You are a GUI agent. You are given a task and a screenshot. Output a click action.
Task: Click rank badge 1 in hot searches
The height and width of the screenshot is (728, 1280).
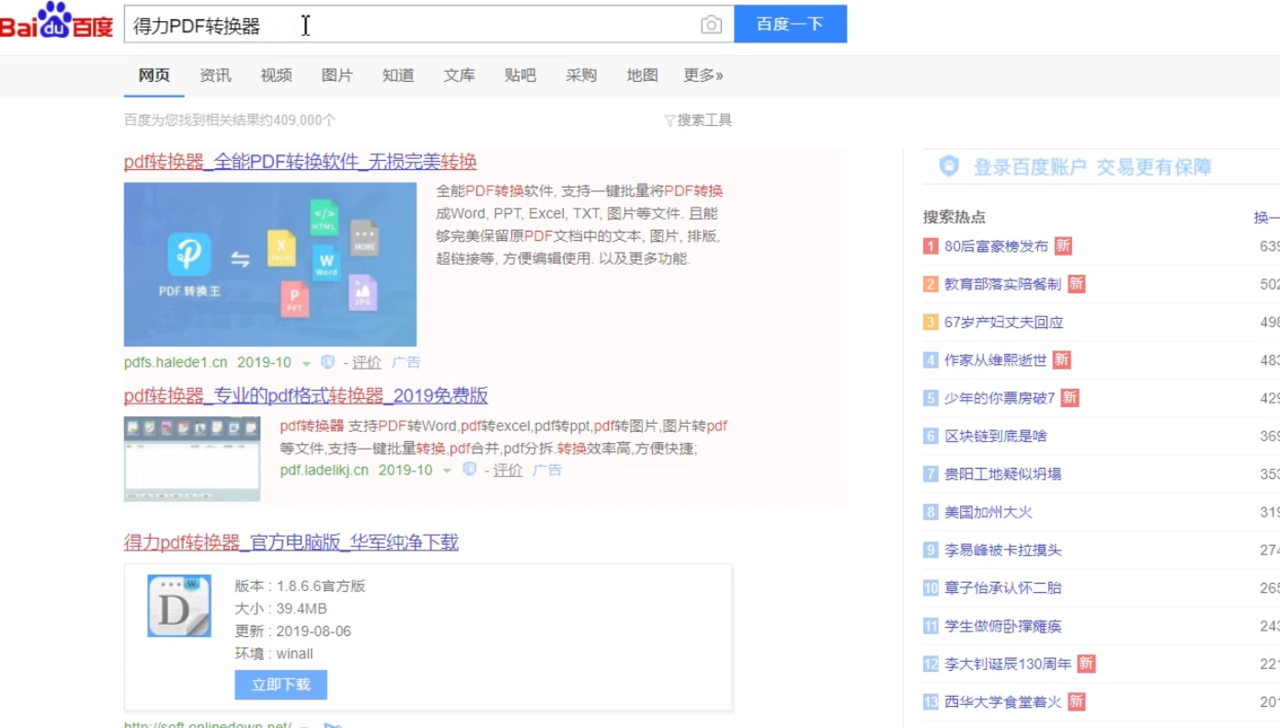[x=931, y=246]
